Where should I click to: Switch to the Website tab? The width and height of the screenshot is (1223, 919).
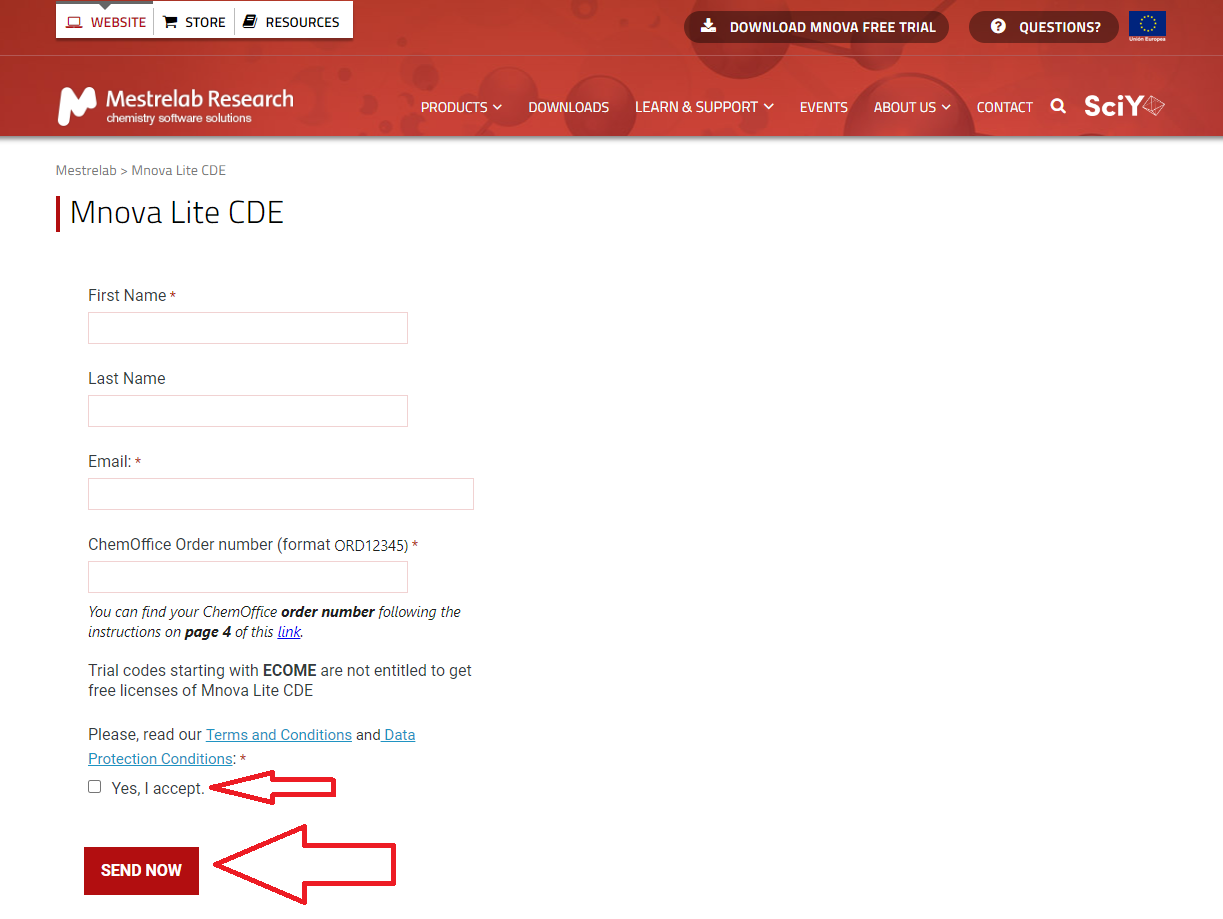pos(105,22)
